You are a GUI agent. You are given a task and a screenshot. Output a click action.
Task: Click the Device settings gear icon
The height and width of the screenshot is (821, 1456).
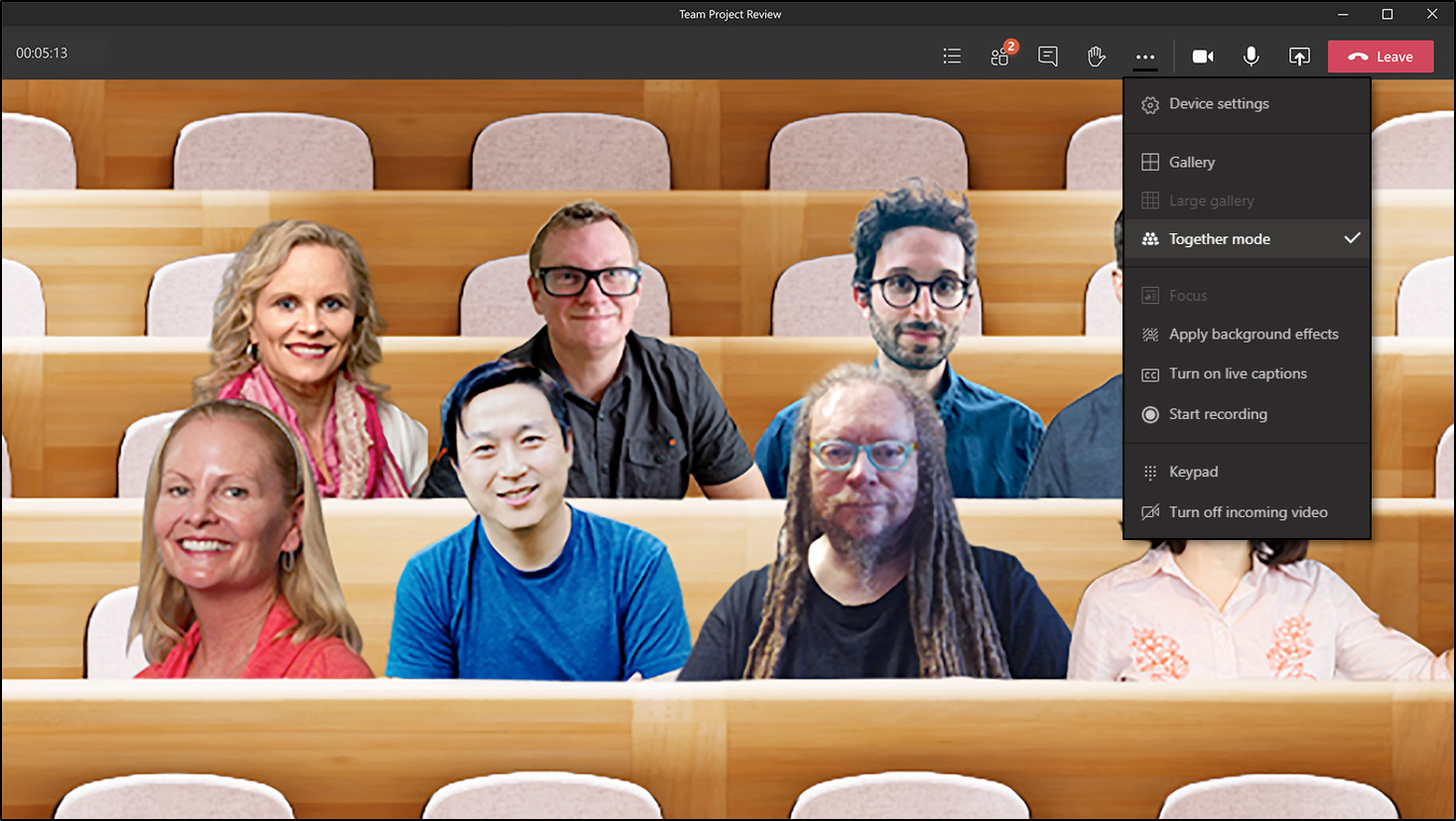tap(1150, 105)
